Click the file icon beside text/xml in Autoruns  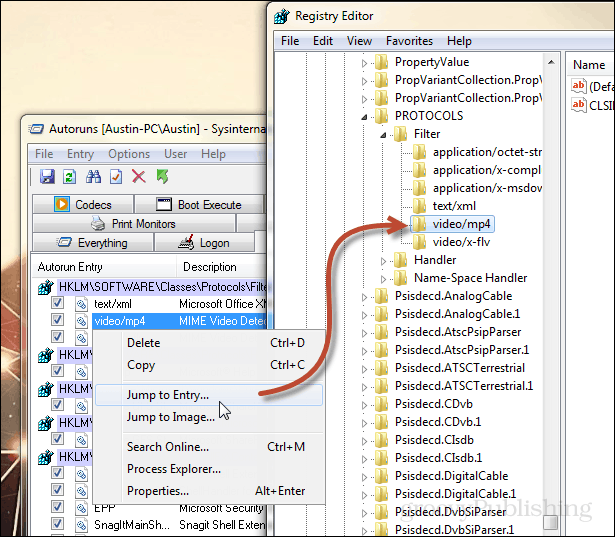tap(81, 304)
